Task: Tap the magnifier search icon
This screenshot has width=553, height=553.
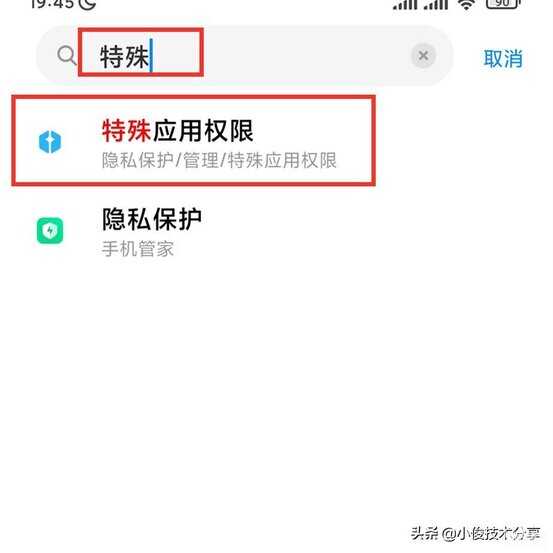Action: 67,55
